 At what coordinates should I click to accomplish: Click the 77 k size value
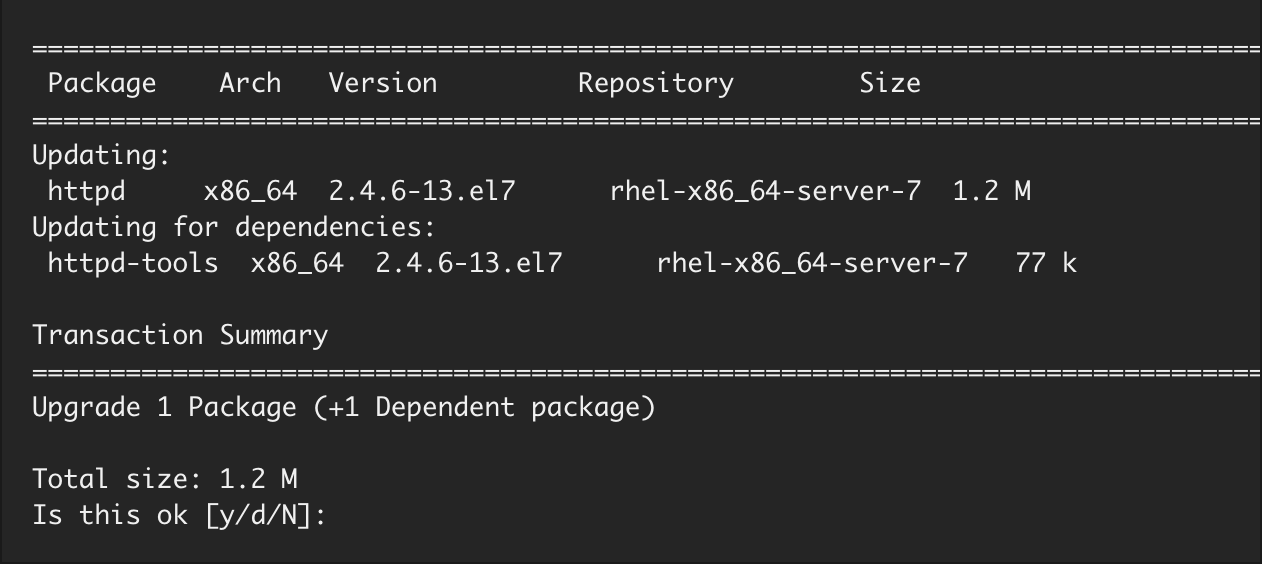(x=1046, y=263)
